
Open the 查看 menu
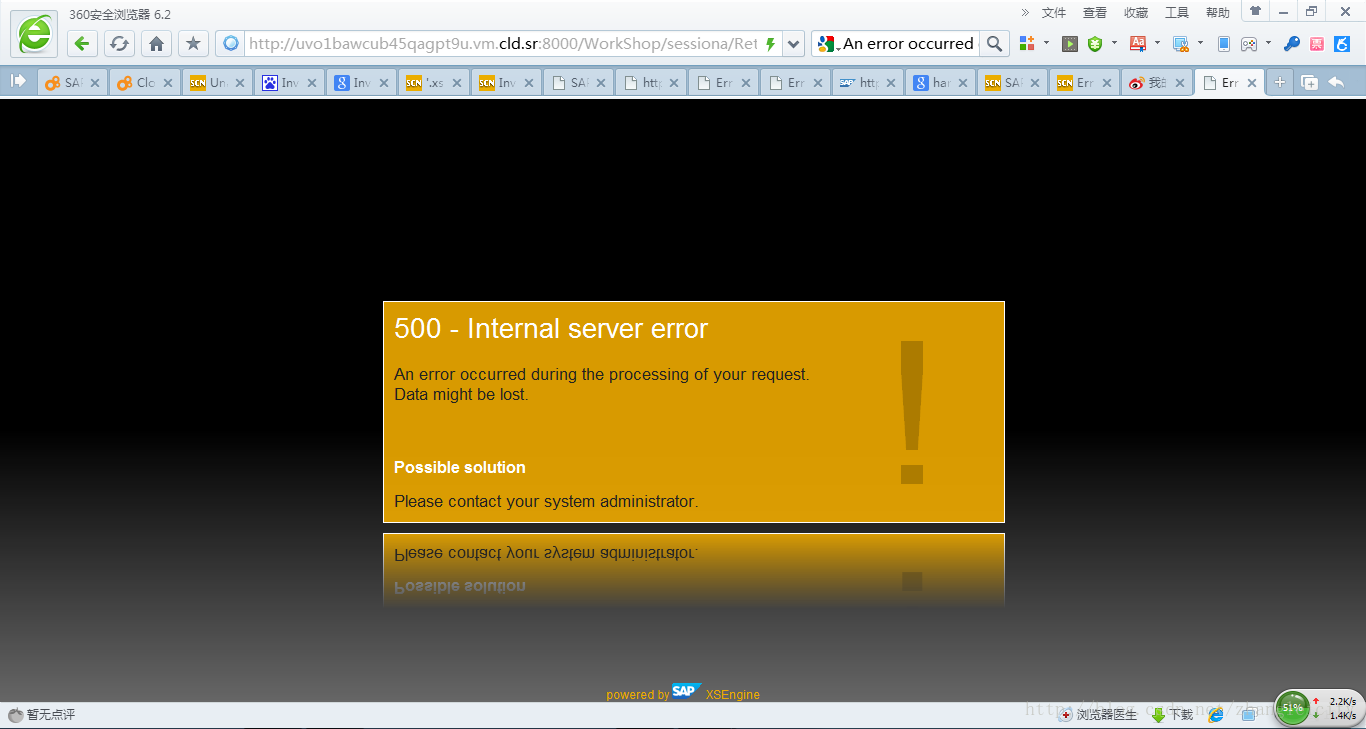[x=1095, y=13]
